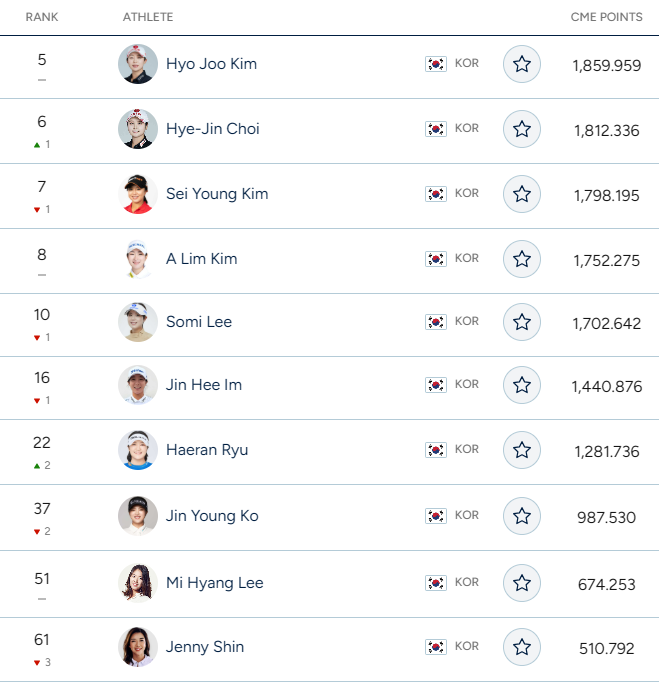
Task: Select the A Lim Kim name link
Action: point(201,259)
